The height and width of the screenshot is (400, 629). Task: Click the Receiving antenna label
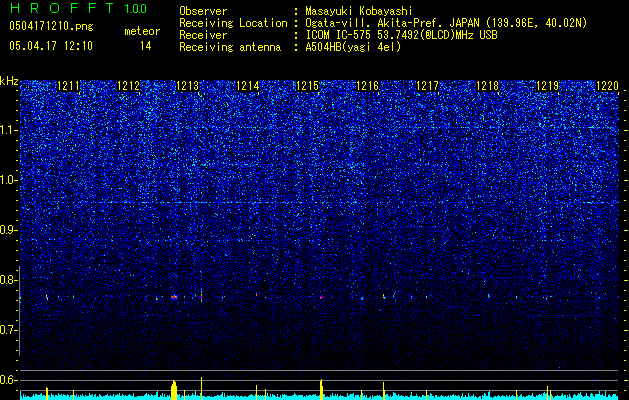point(230,48)
